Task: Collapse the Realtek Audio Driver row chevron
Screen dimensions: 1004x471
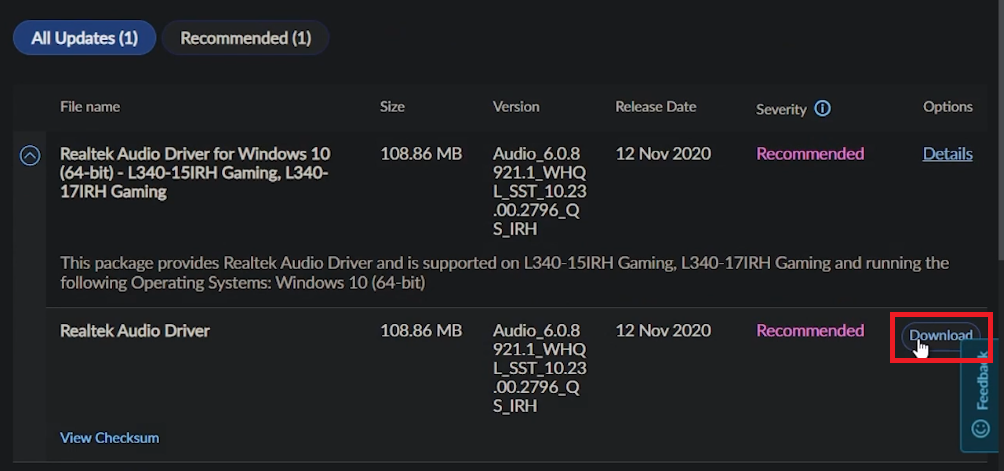Action: point(30,156)
